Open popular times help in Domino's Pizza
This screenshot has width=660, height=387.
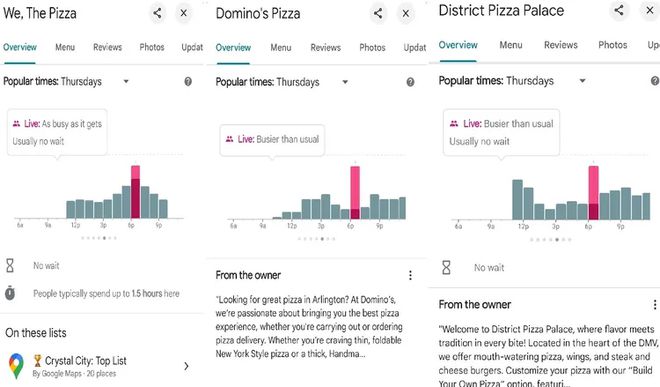click(410, 82)
